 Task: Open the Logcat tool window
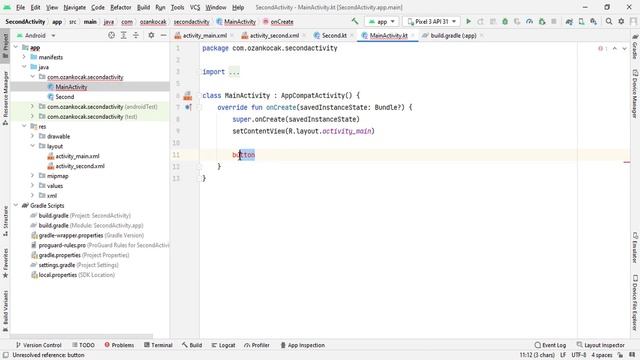coord(223,345)
